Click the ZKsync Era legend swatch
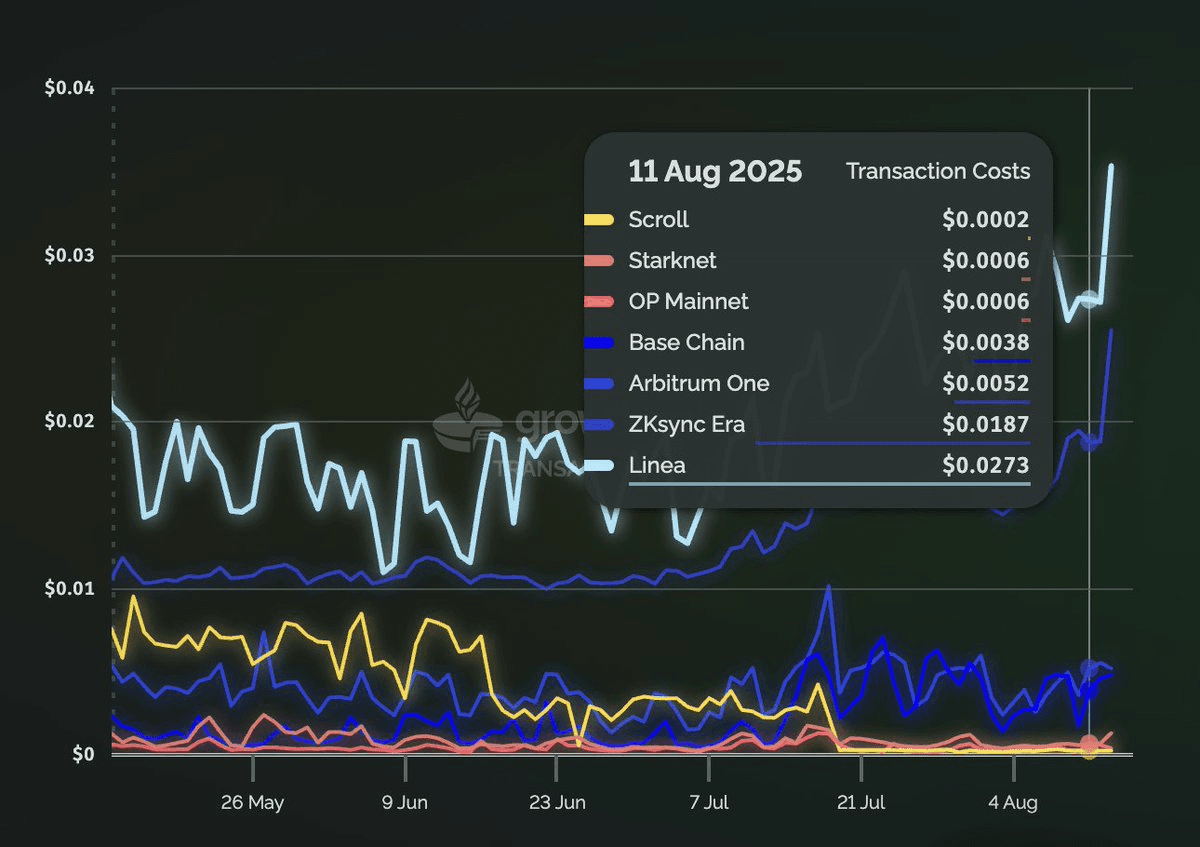The height and width of the screenshot is (847, 1200). pyautogui.click(x=599, y=424)
